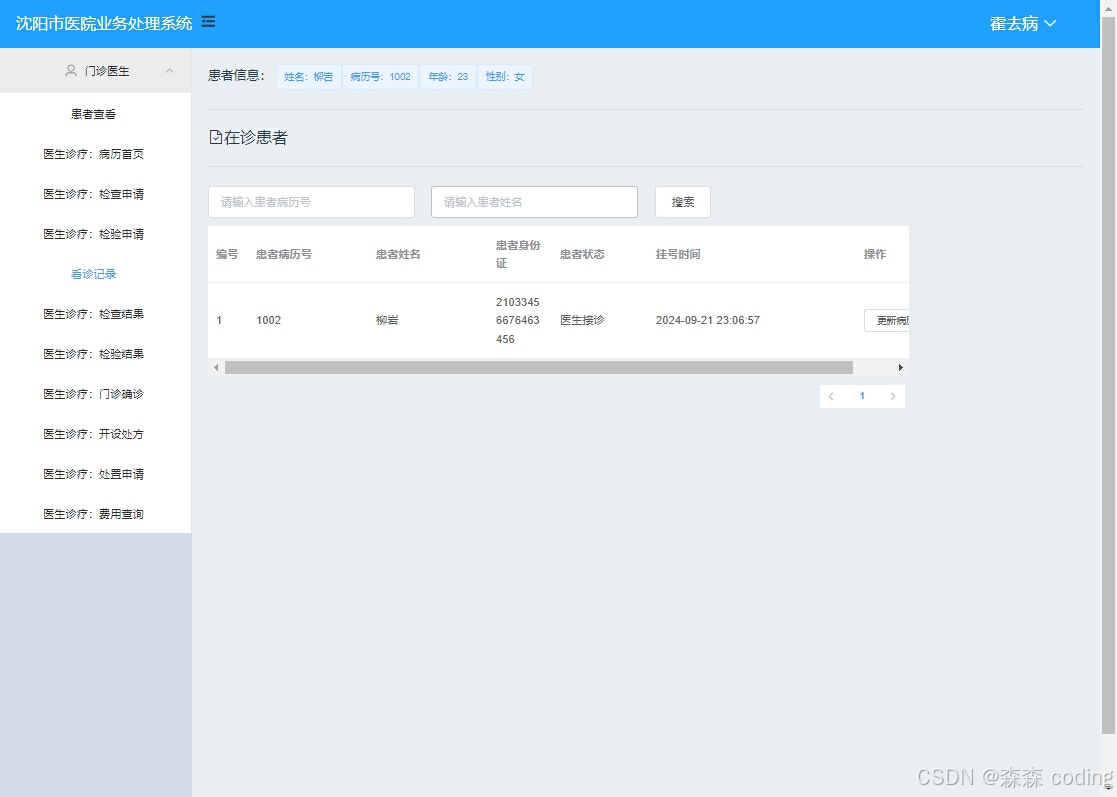Open 医生诊疗：开设处方
The height and width of the screenshot is (797, 1117).
click(93, 433)
